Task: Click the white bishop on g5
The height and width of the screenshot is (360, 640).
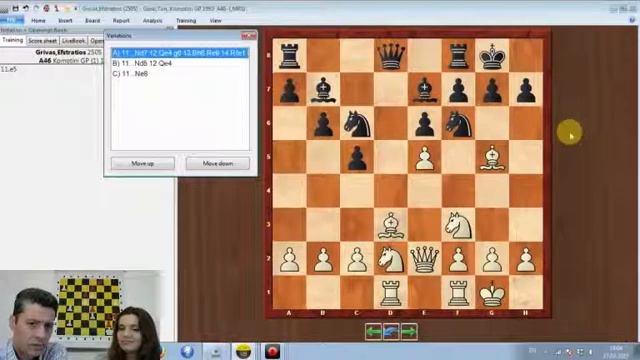Action: click(492, 157)
